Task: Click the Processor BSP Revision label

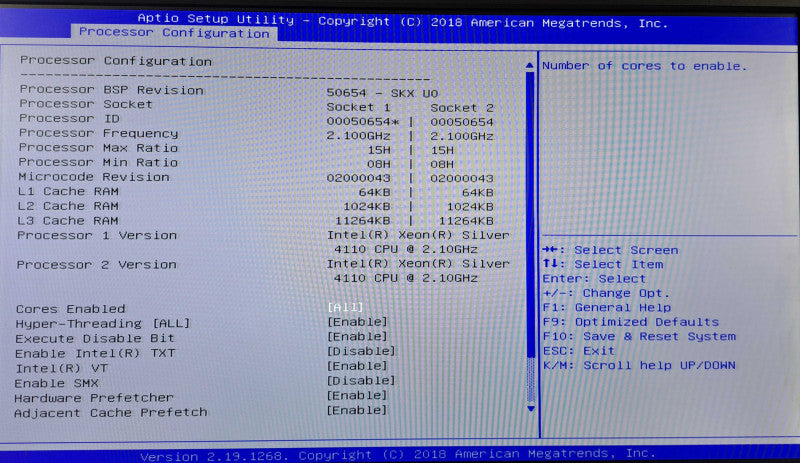Action: pos(112,90)
